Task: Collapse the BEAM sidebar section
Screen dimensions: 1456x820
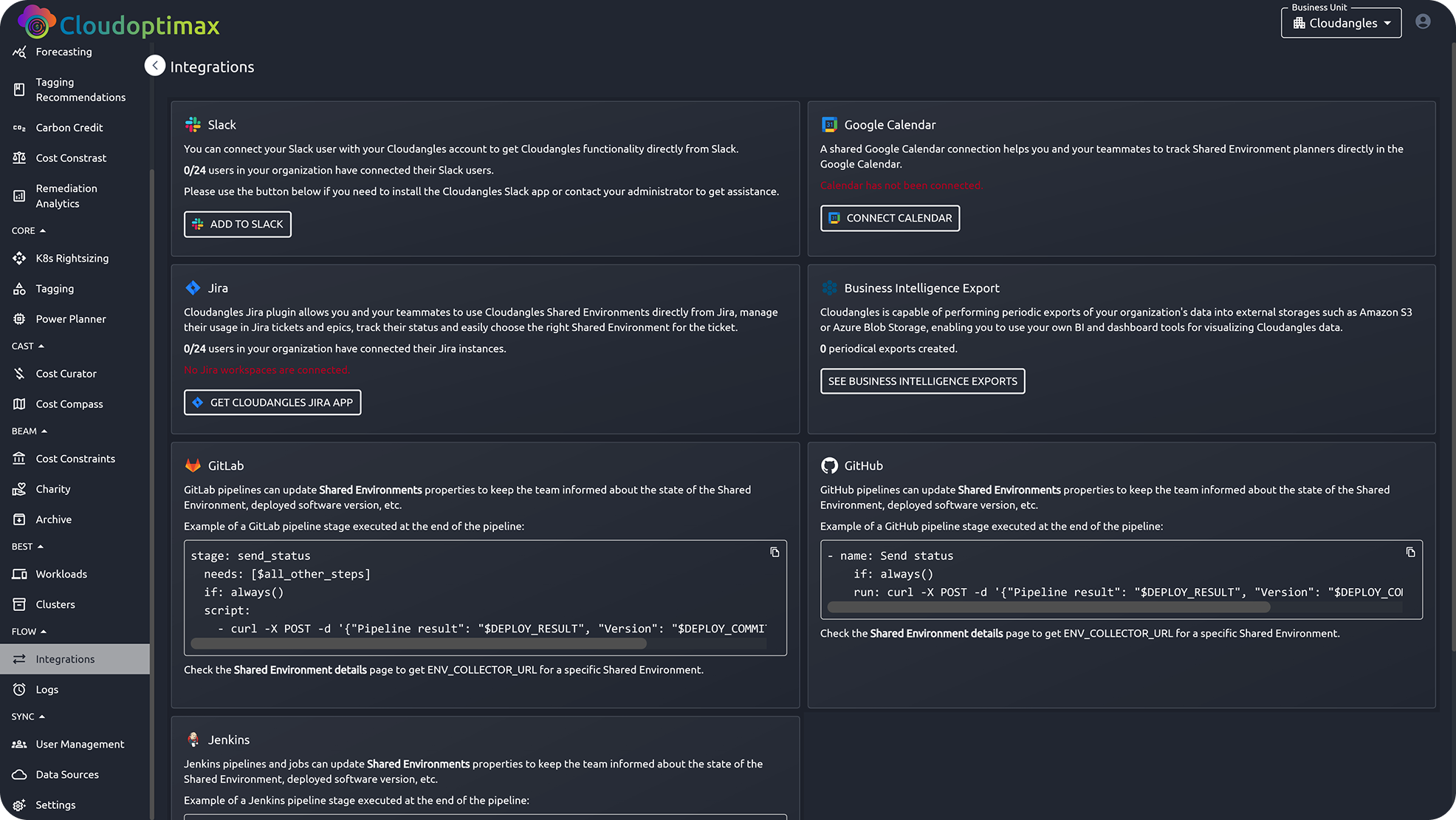Action: click(30, 431)
